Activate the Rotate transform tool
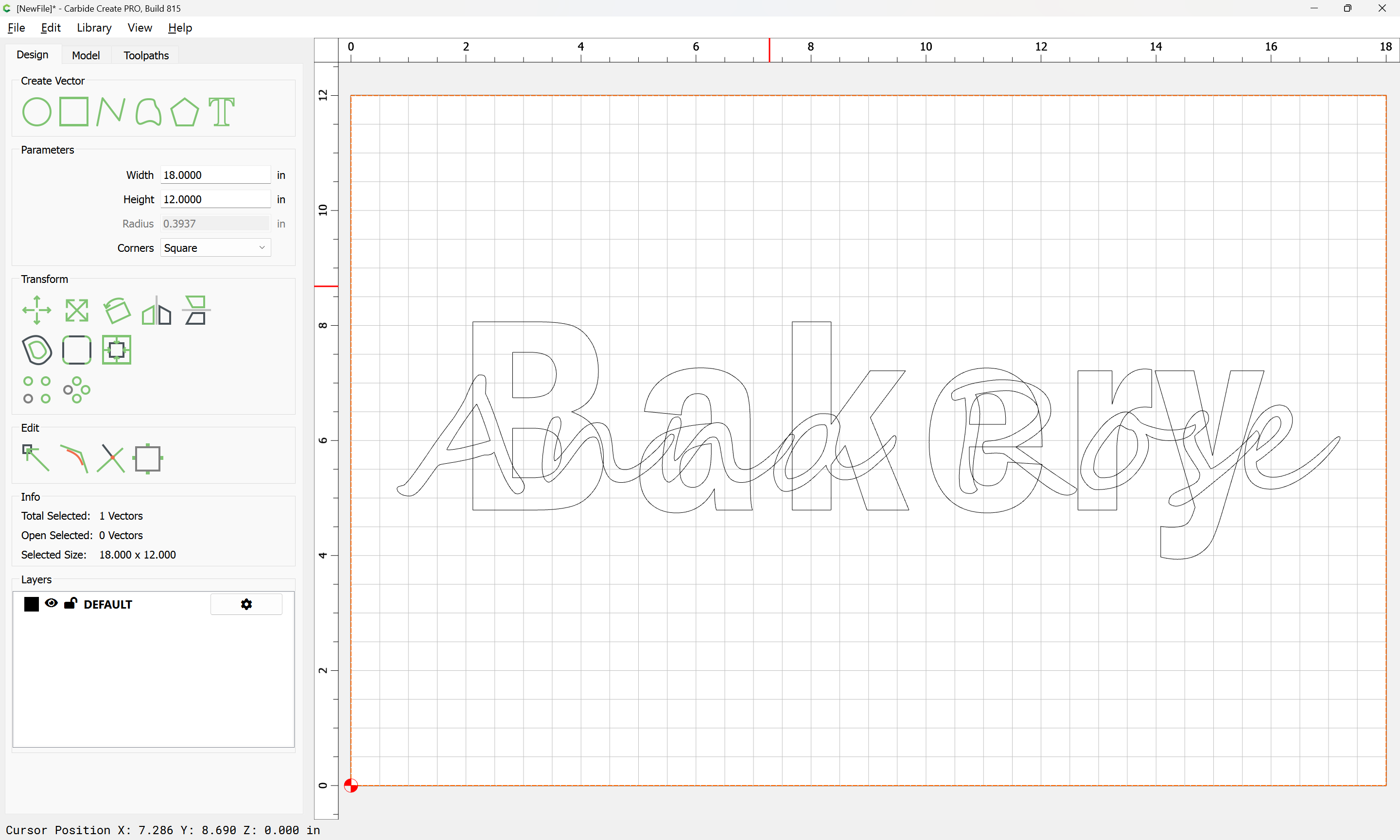Image resolution: width=1400 pixels, height=840 pixels. coord(117,310)
